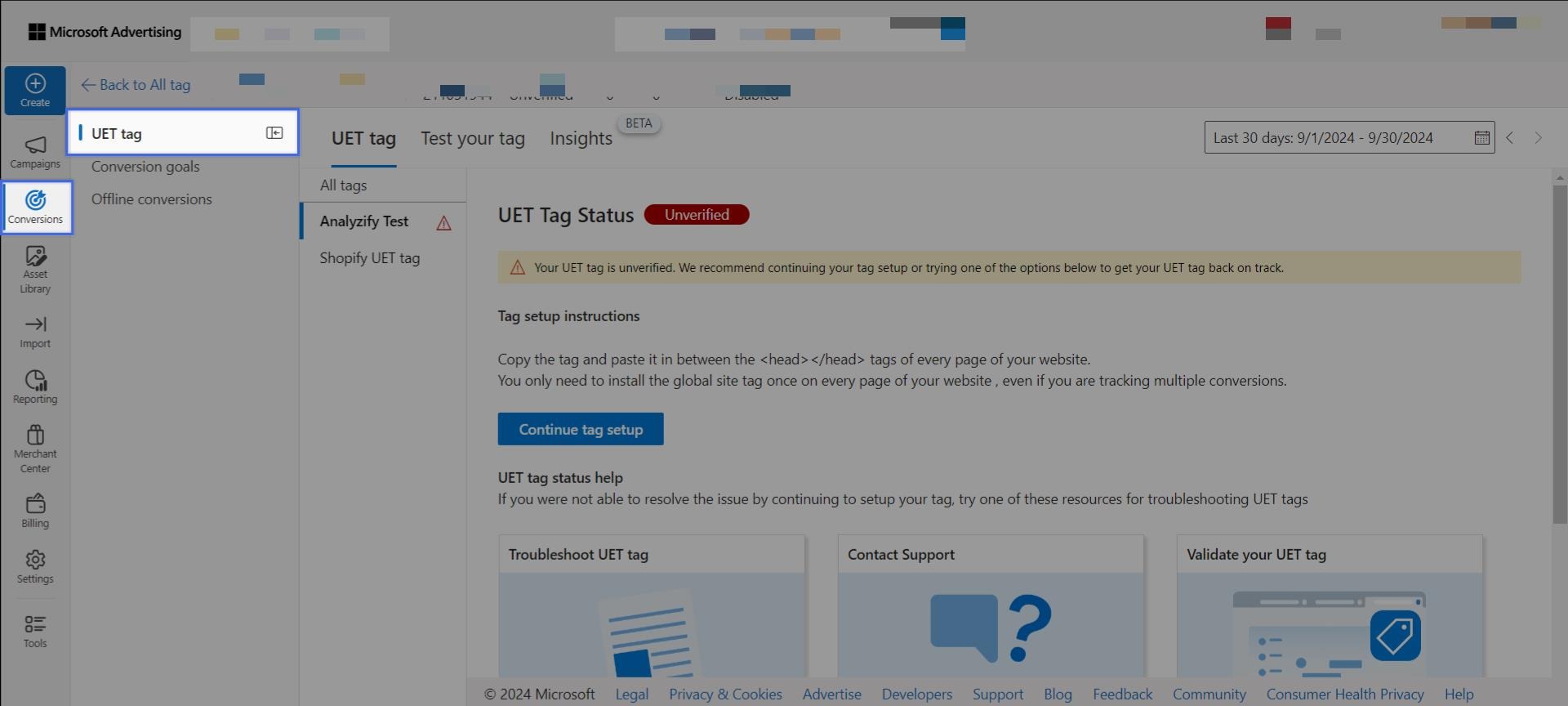Click the Developers footer link

click(916, 695)
